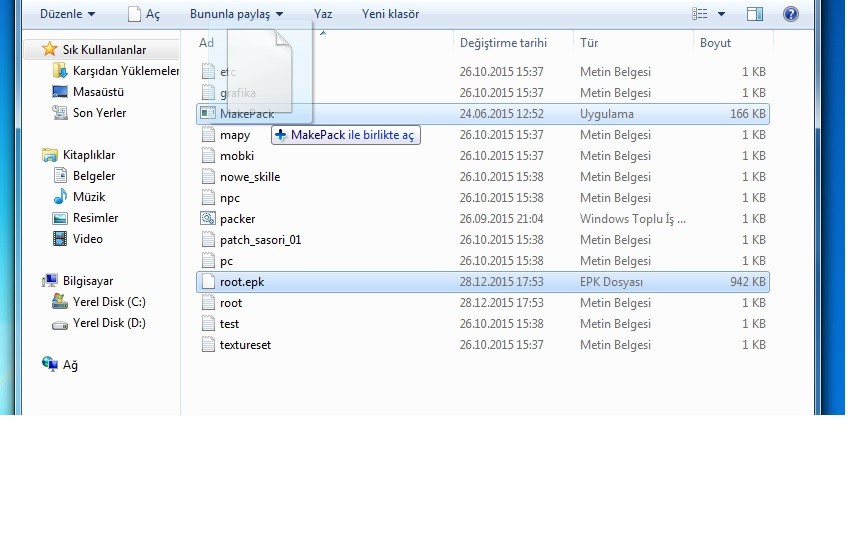Click the Resimler picture icon

(60, 218)
